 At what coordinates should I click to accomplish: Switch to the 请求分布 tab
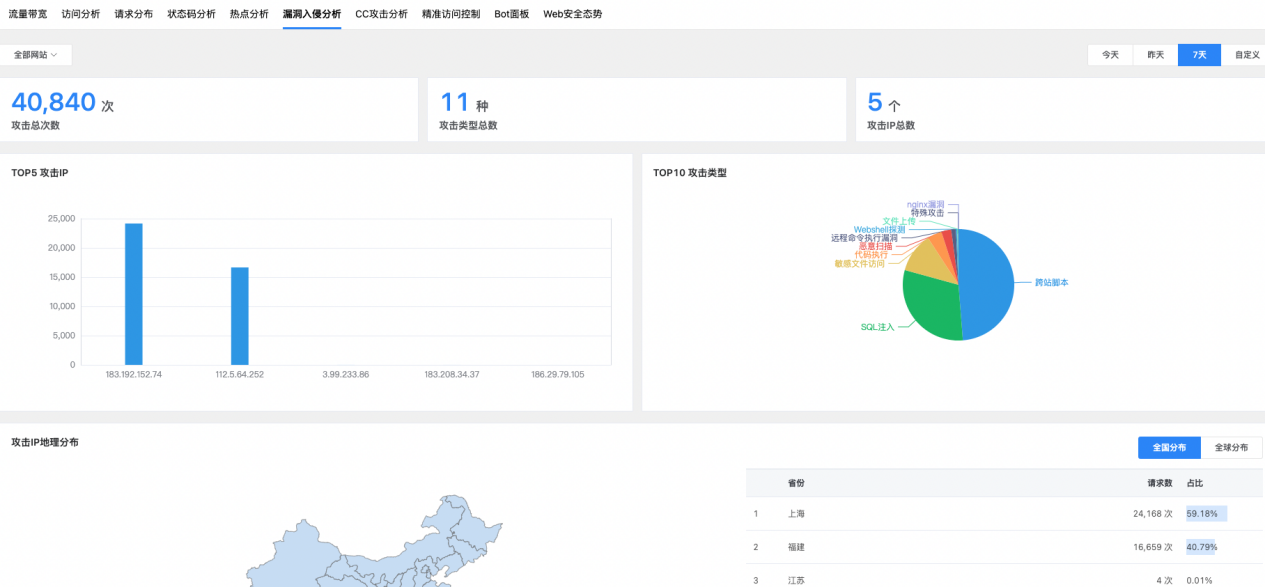click(134, 14)
